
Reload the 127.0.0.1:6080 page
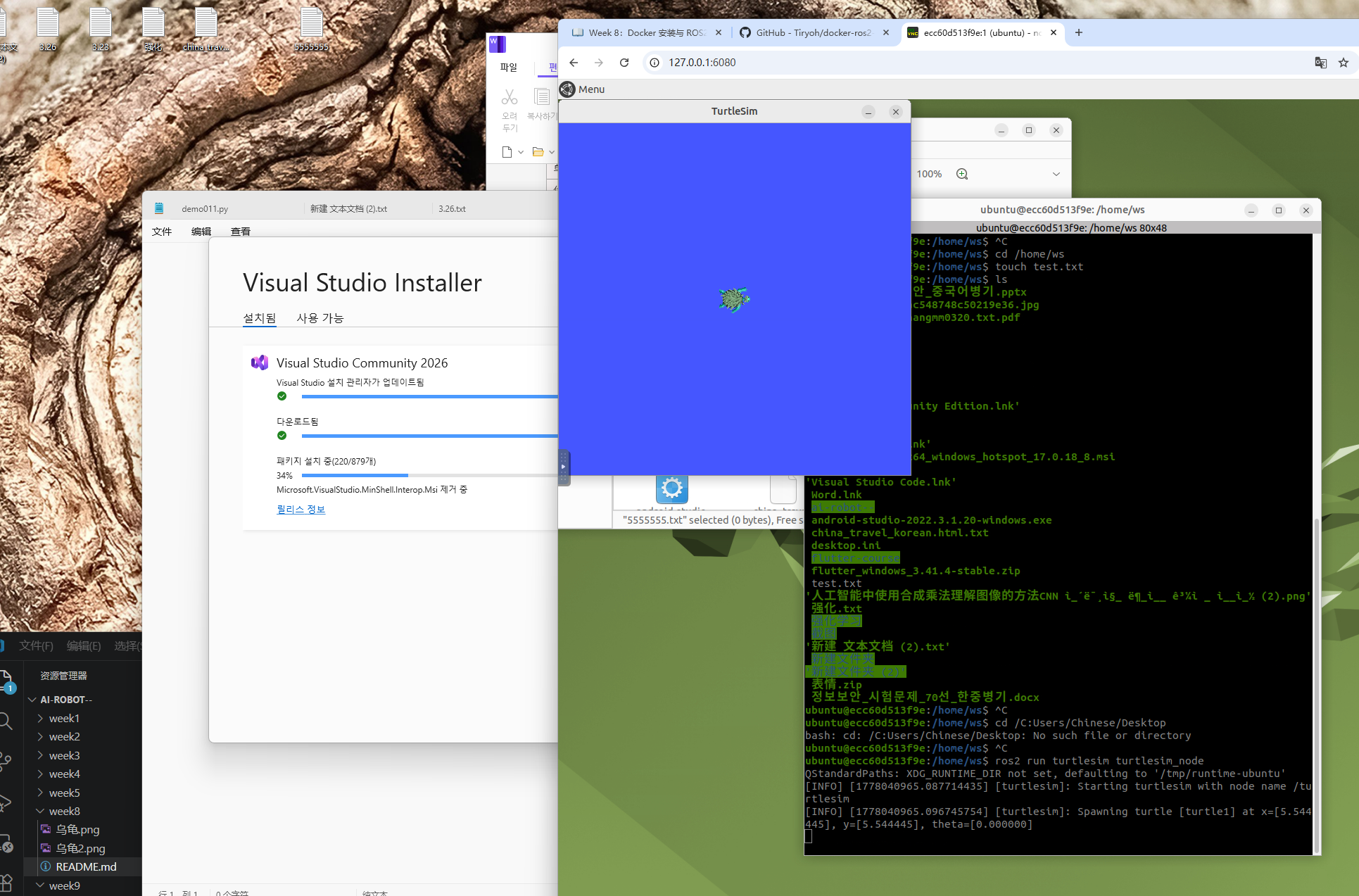(624, 63)
